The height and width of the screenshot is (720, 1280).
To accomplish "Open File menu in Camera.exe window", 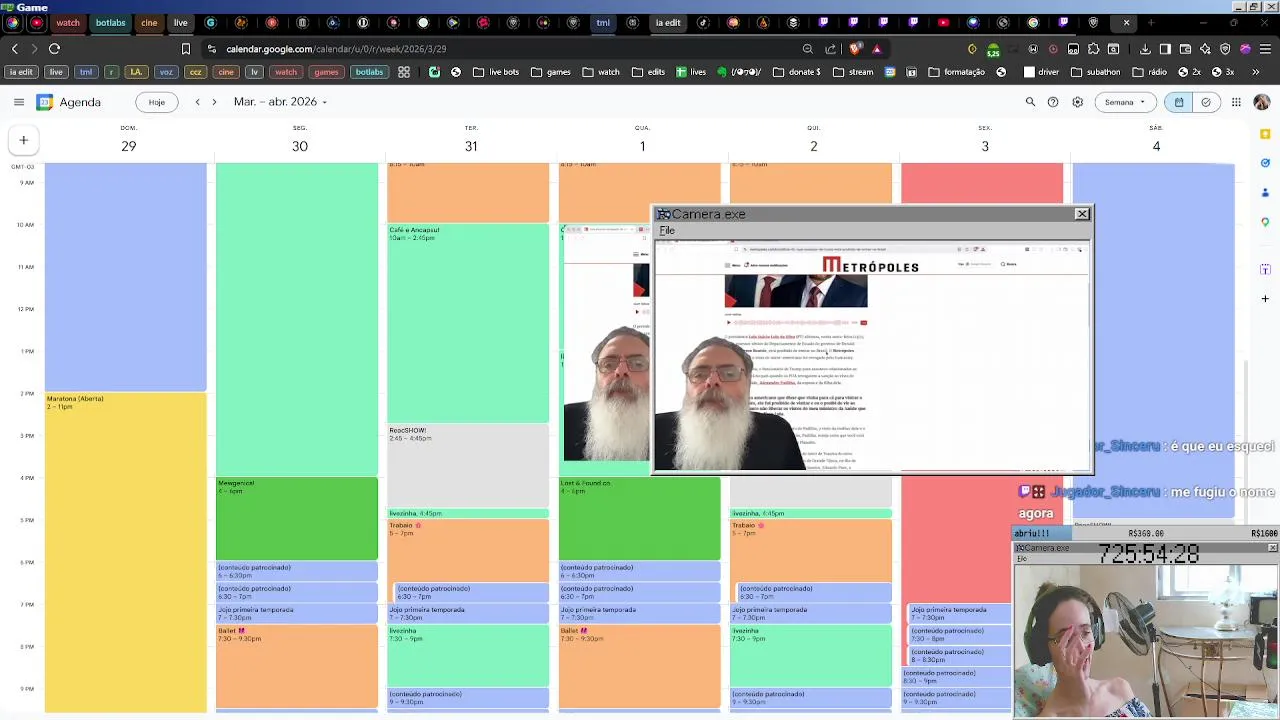I will tap(667, 231).
